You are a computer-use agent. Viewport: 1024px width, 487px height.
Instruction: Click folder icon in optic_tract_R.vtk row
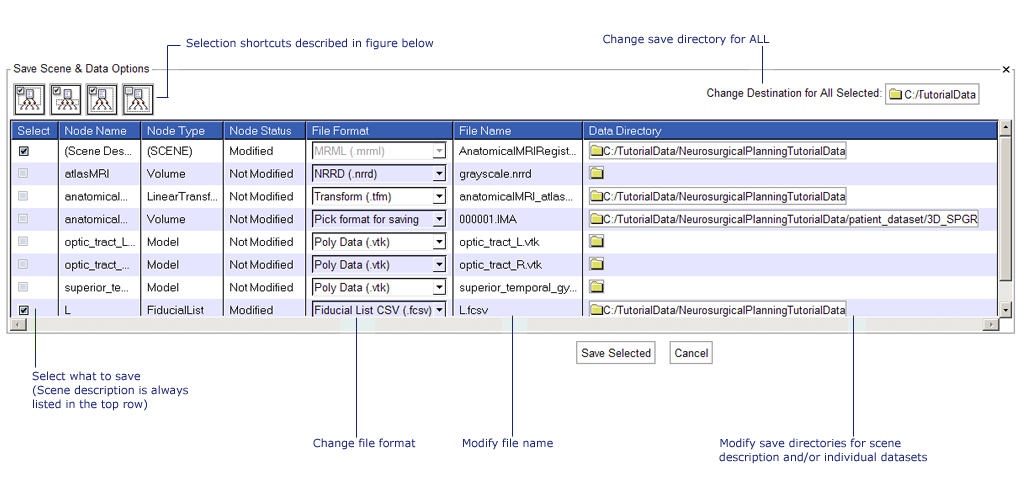[597, 265]
